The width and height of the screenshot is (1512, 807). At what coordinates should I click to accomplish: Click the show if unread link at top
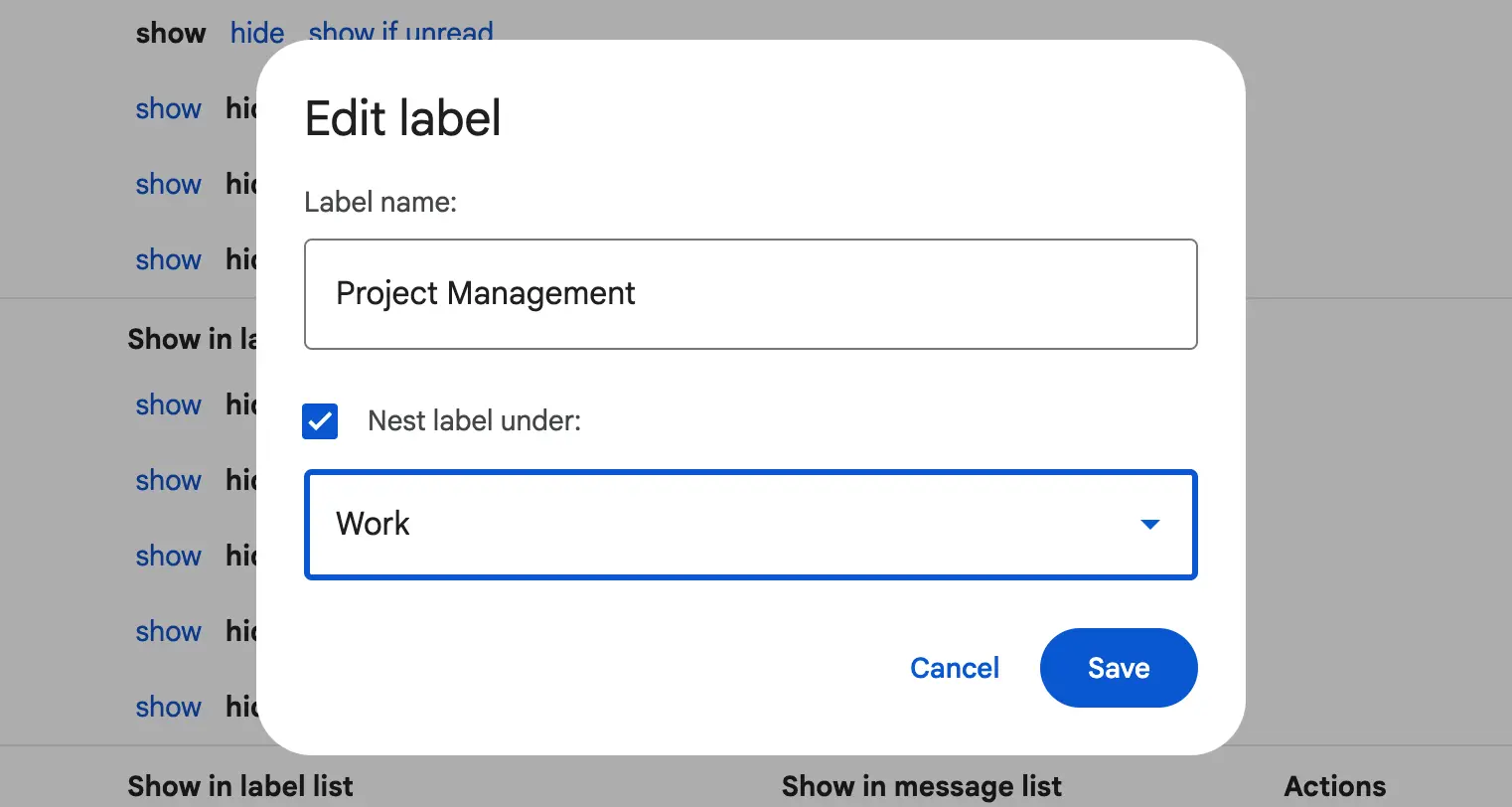[400, 33]
